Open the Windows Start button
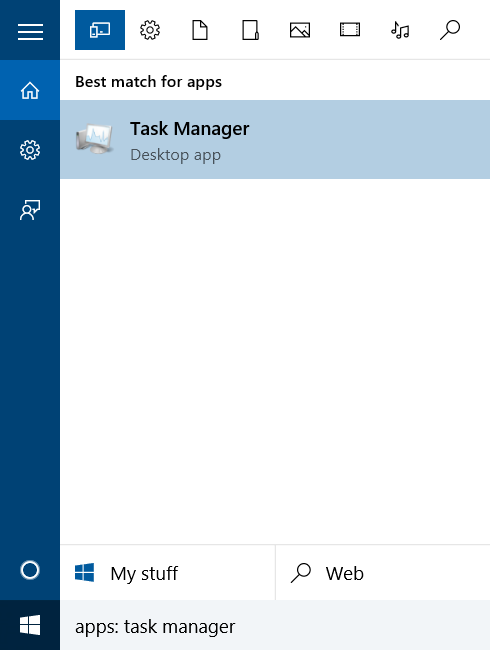This screenshot has width=490, height=650. click(x=30, y=625)
